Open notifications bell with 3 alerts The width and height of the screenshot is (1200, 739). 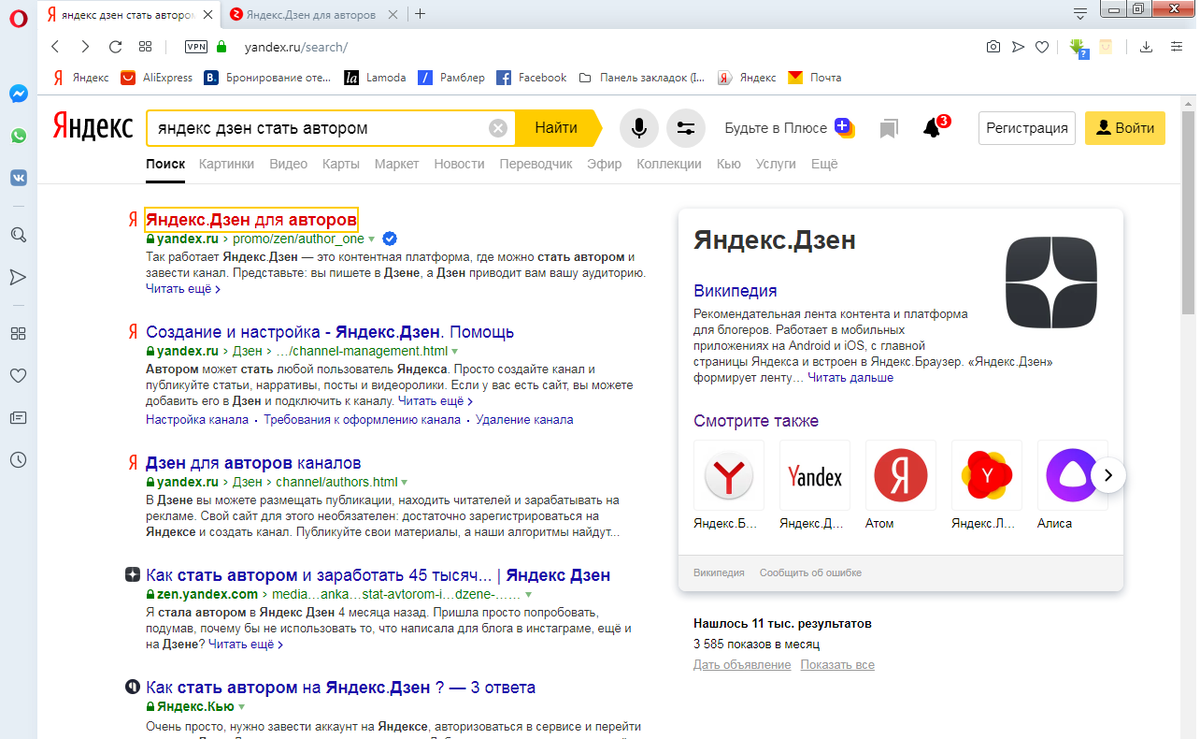tap(934, 127)
